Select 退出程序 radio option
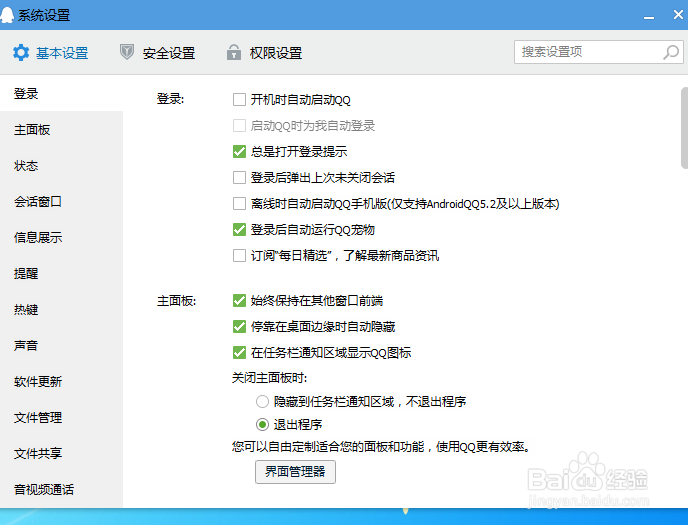 (262, 424)
